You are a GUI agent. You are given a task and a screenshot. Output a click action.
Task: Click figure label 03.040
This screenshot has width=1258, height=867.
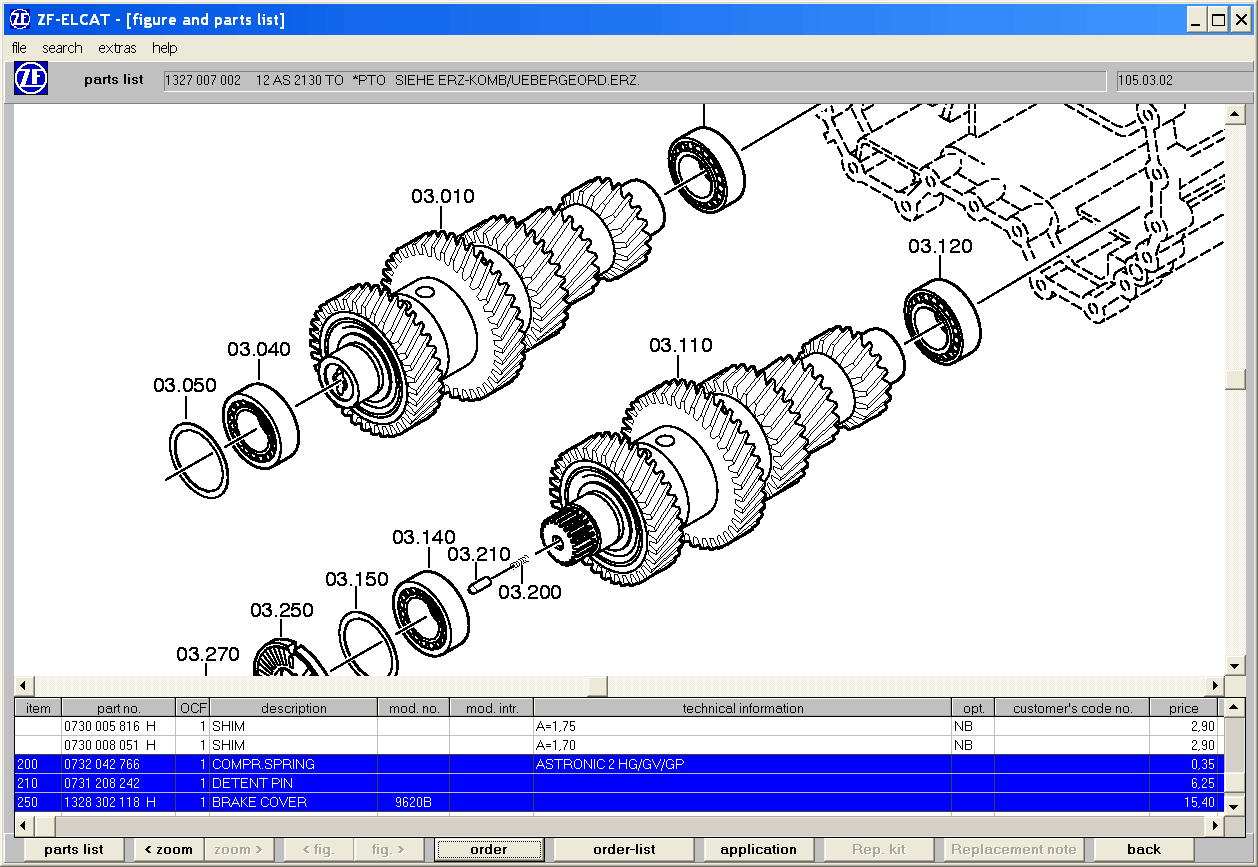click(259, 349)
